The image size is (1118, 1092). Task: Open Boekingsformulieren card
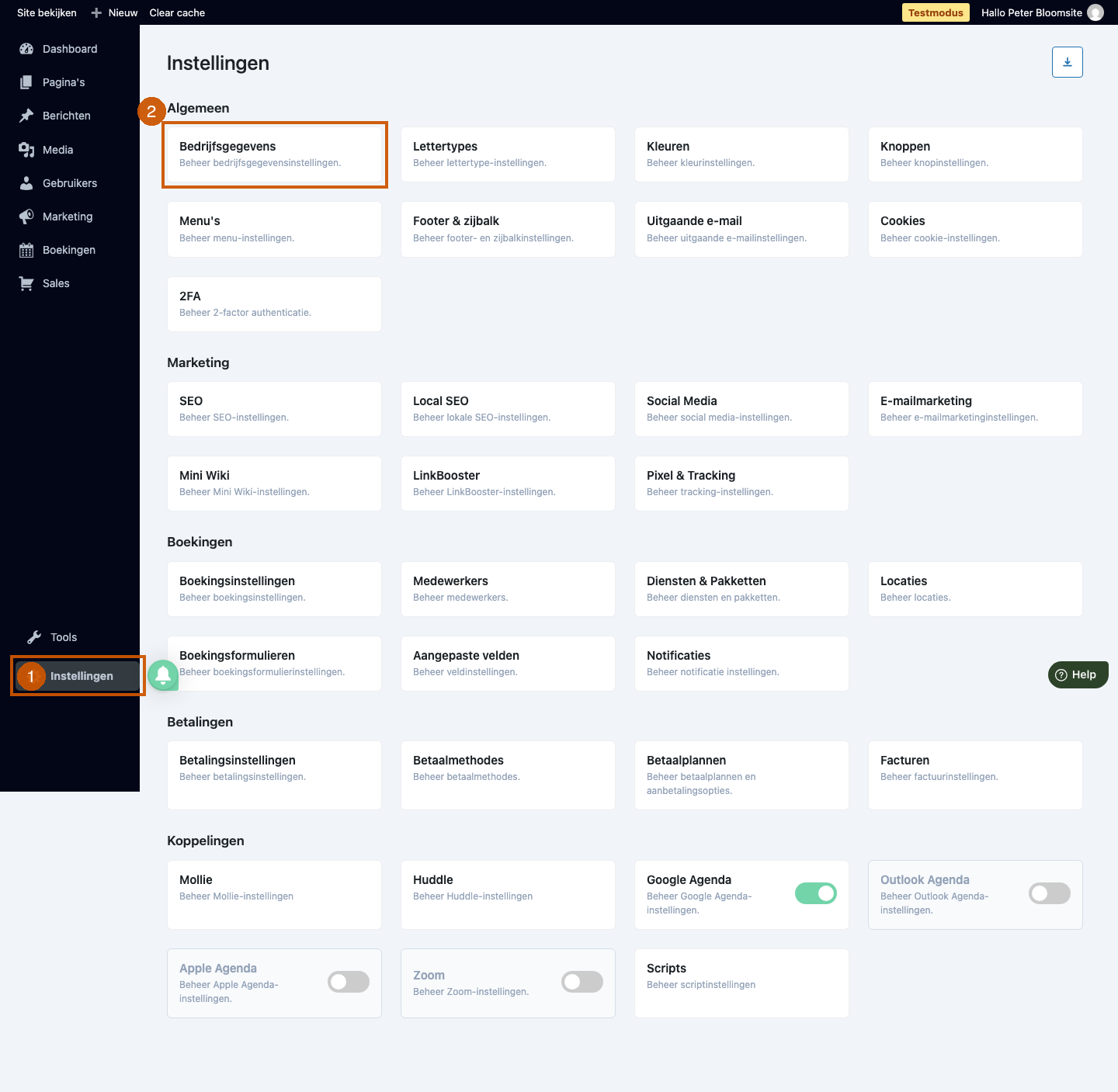coord(274,664)
